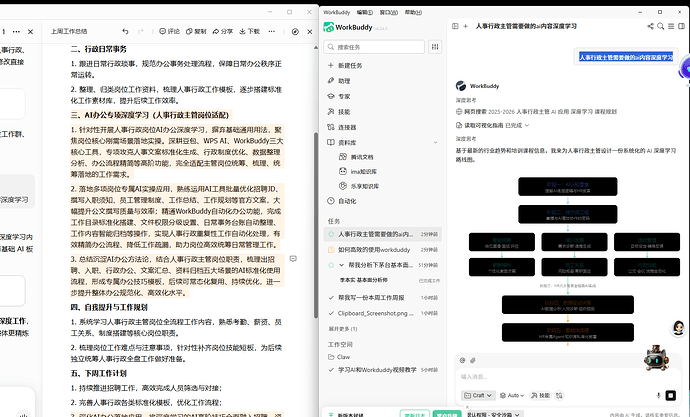Open 窗口 menu in WorkBuddy
The height and width of the screenshot is (417, 690).
pyautogui.click(x=389, y=12)
